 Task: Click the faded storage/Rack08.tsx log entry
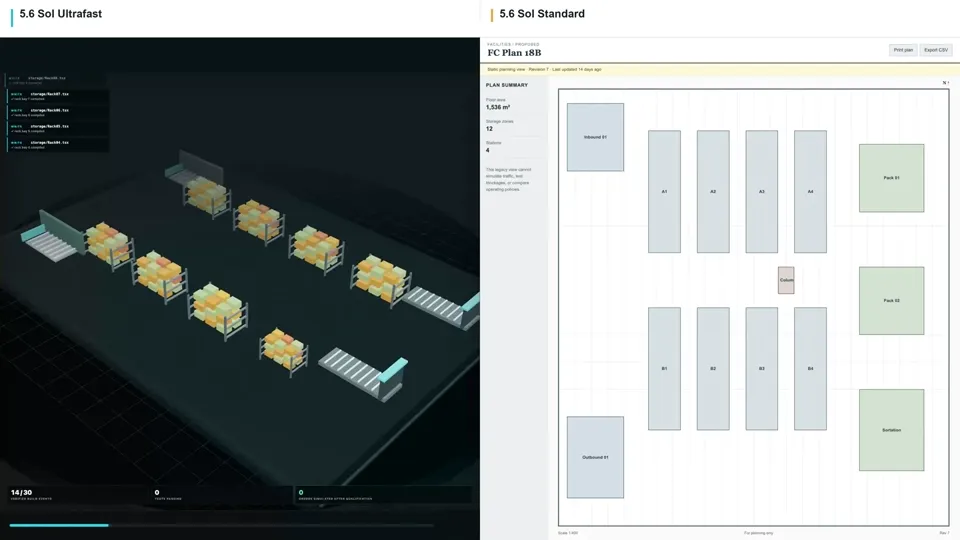coord(55,80)
